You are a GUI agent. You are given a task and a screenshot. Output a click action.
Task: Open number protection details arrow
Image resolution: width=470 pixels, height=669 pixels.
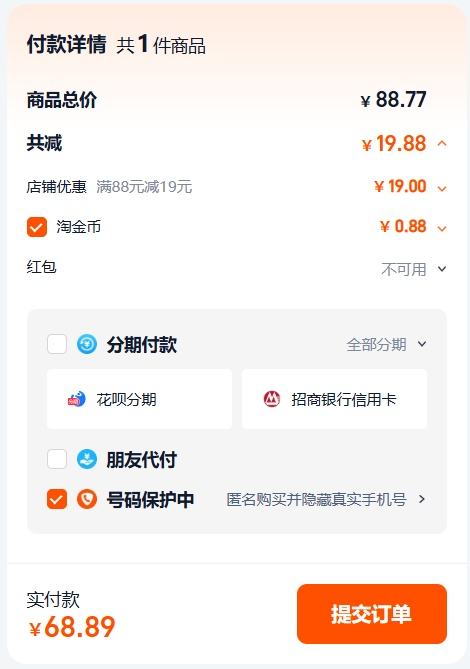coord(422,499)
